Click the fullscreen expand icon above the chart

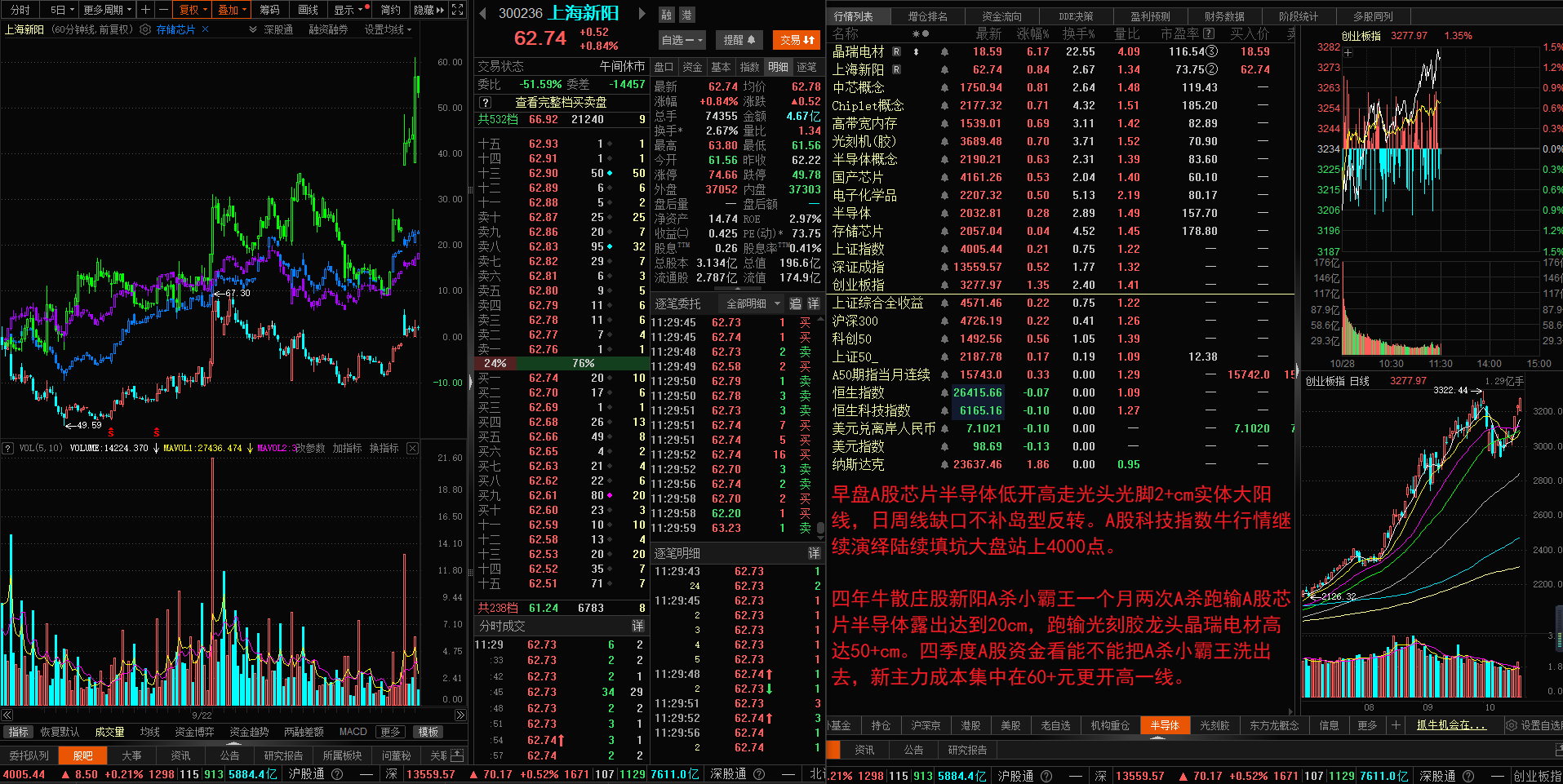click(x=458, y=10)
